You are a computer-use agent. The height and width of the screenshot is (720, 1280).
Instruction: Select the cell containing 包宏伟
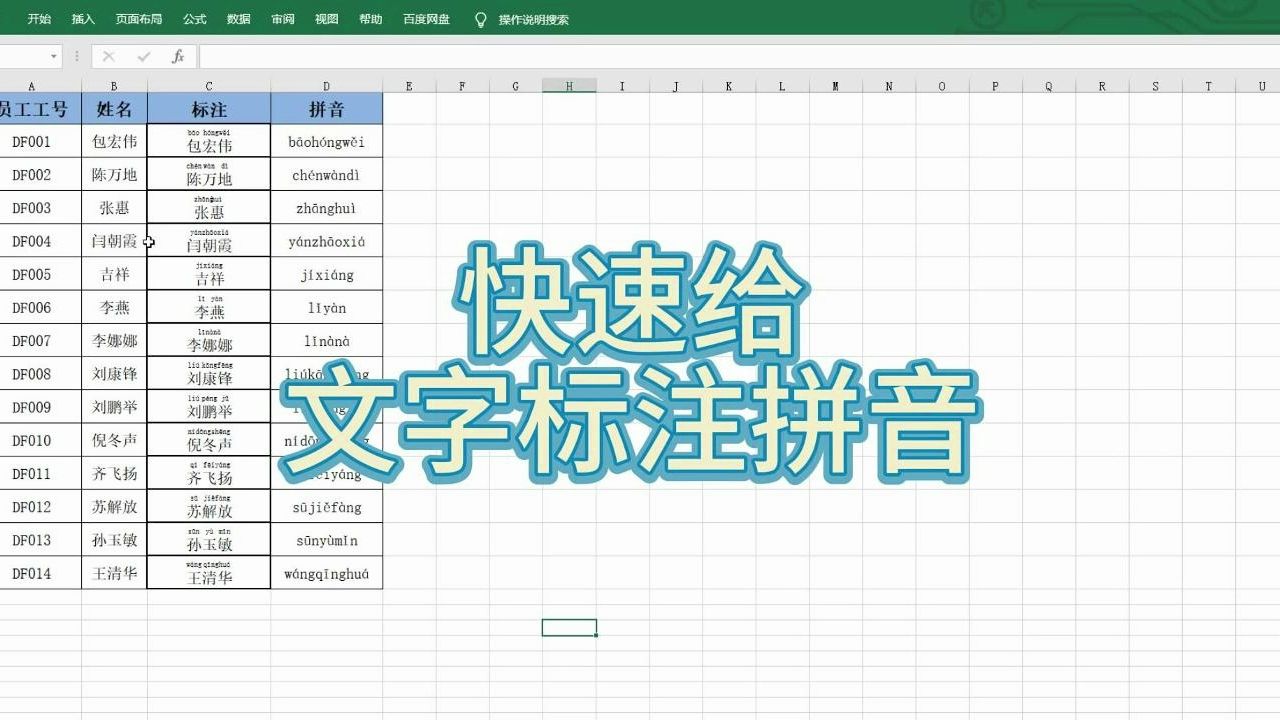114,140
